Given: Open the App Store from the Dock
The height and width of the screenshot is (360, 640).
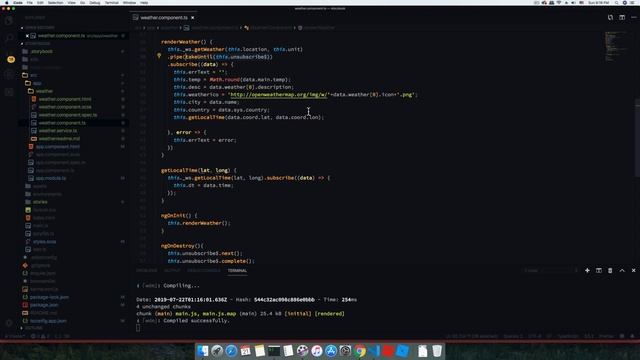Looking at the screenshot, I should coord(331,351).
